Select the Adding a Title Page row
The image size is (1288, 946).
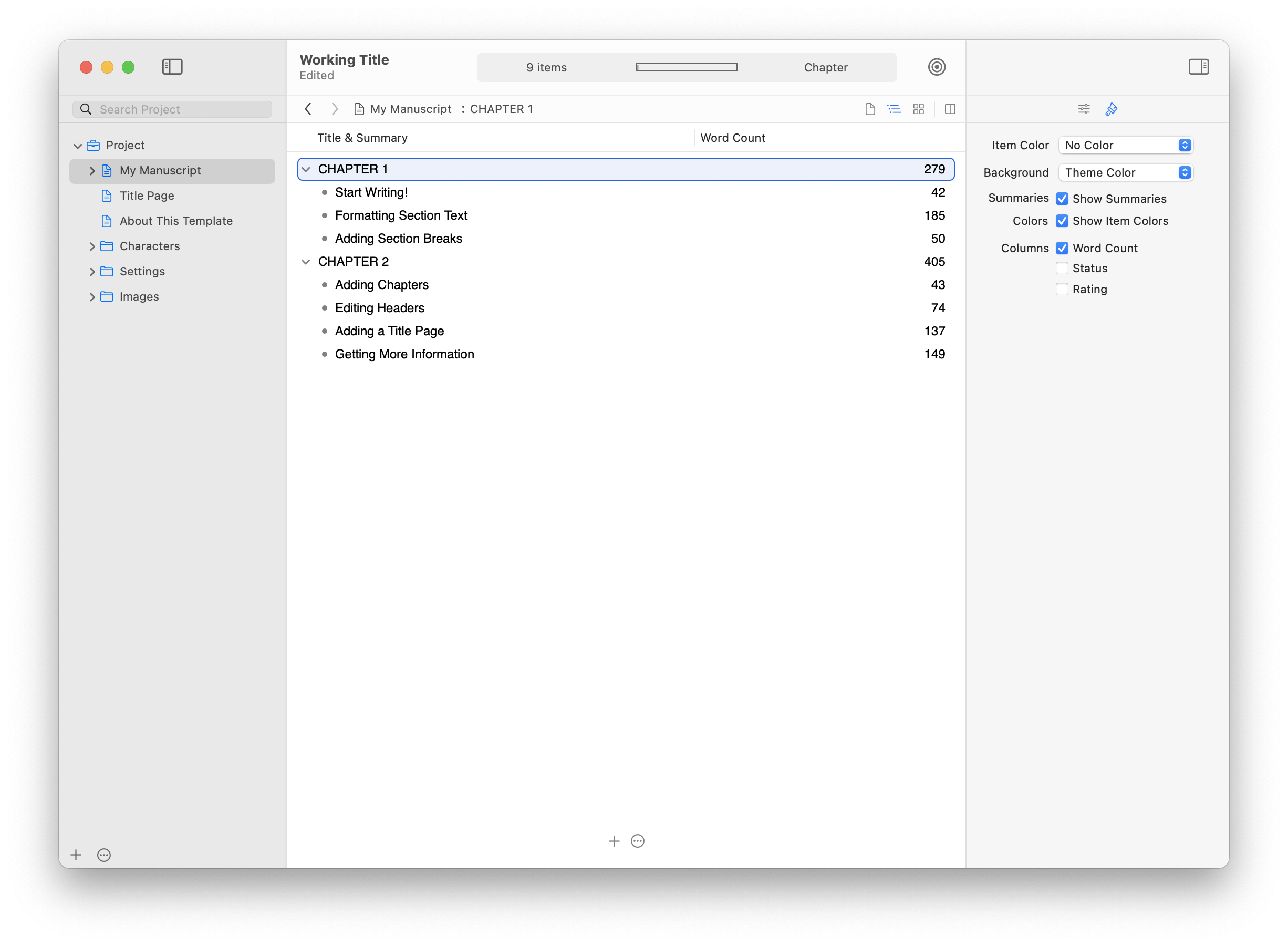click(626, 331)
